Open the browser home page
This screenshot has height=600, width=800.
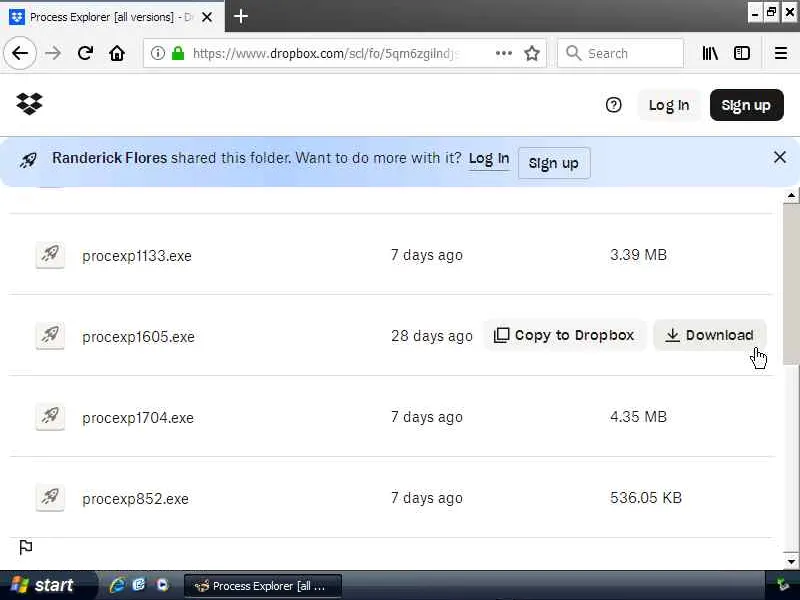(x=117, y=53)
